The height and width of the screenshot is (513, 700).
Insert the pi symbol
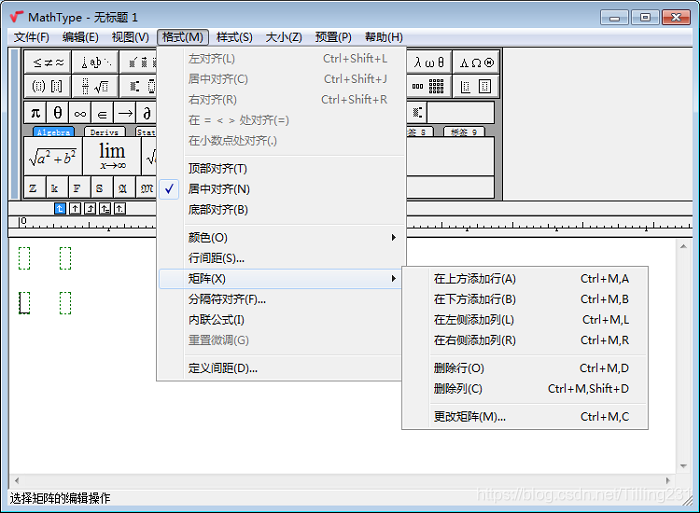coord(35,113)
